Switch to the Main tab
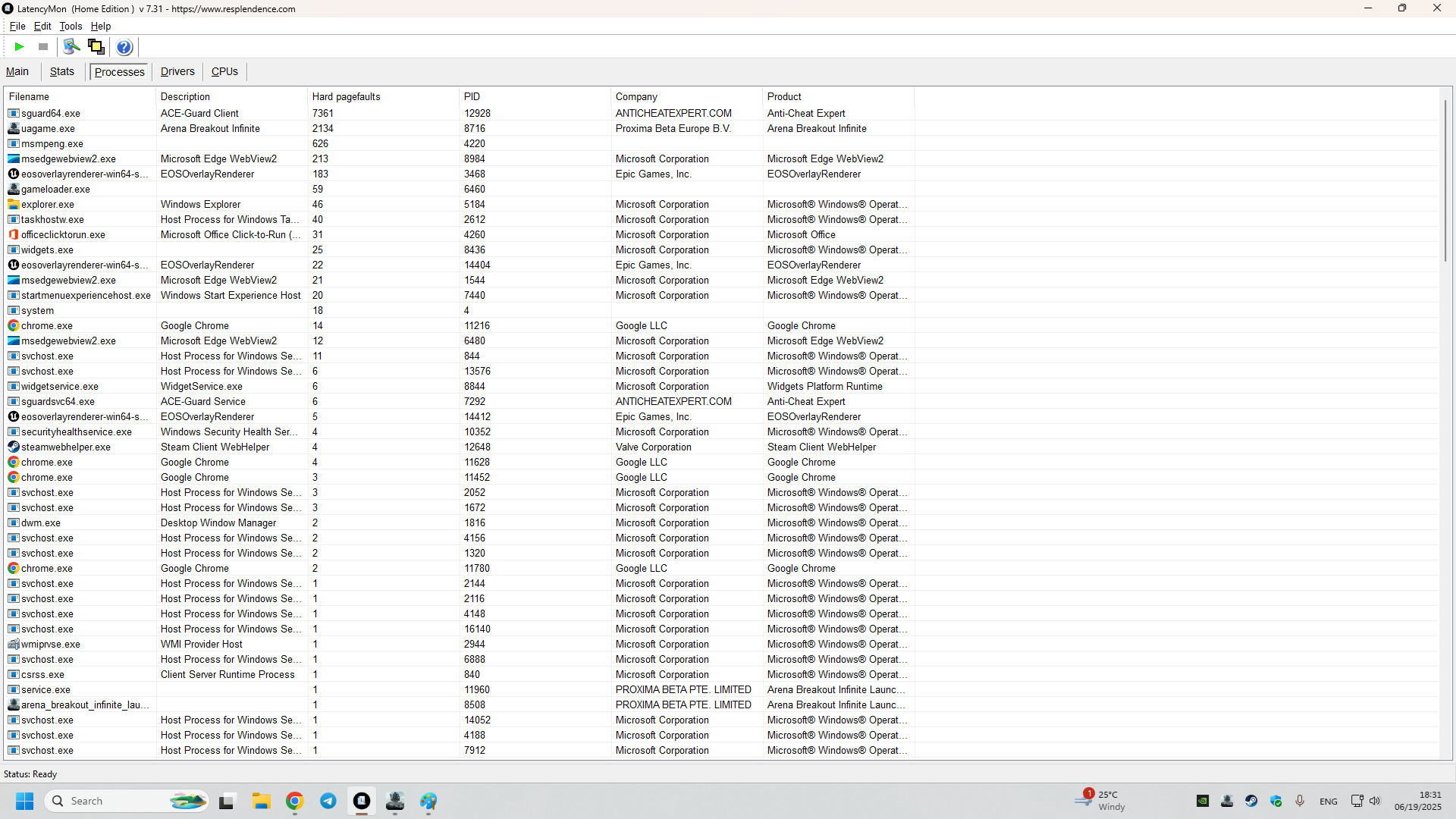 coord(17,71)
